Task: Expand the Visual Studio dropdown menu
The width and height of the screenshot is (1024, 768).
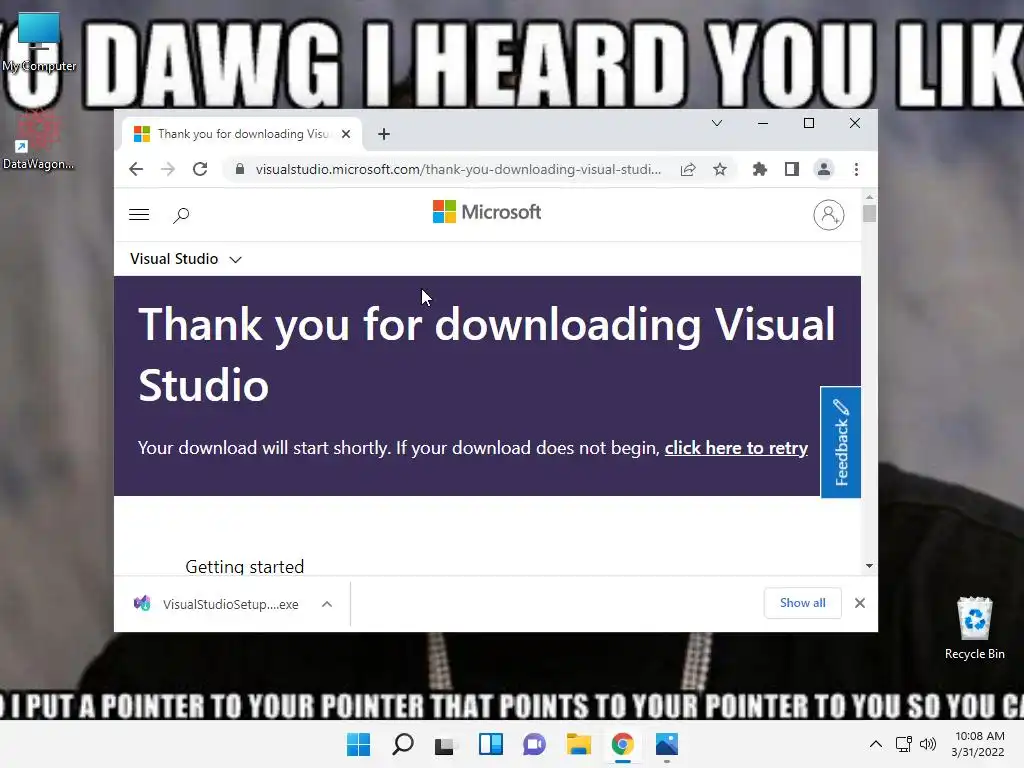Action: [x=185, y=259]
